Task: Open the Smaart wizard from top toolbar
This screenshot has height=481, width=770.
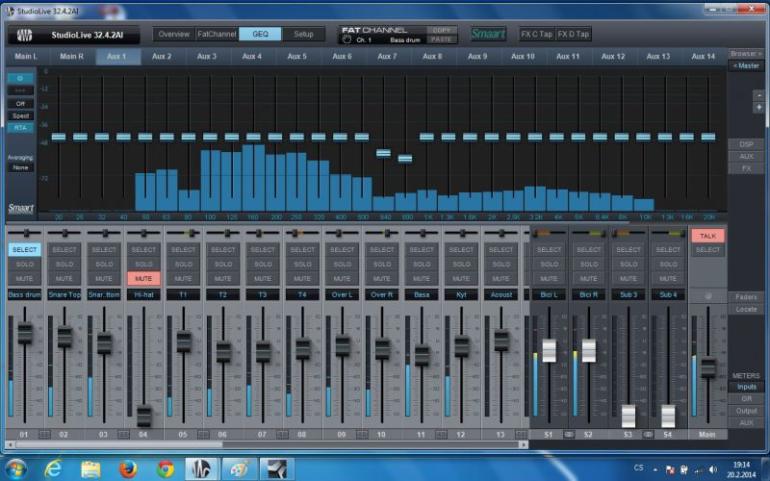Action: coord(488,34)
